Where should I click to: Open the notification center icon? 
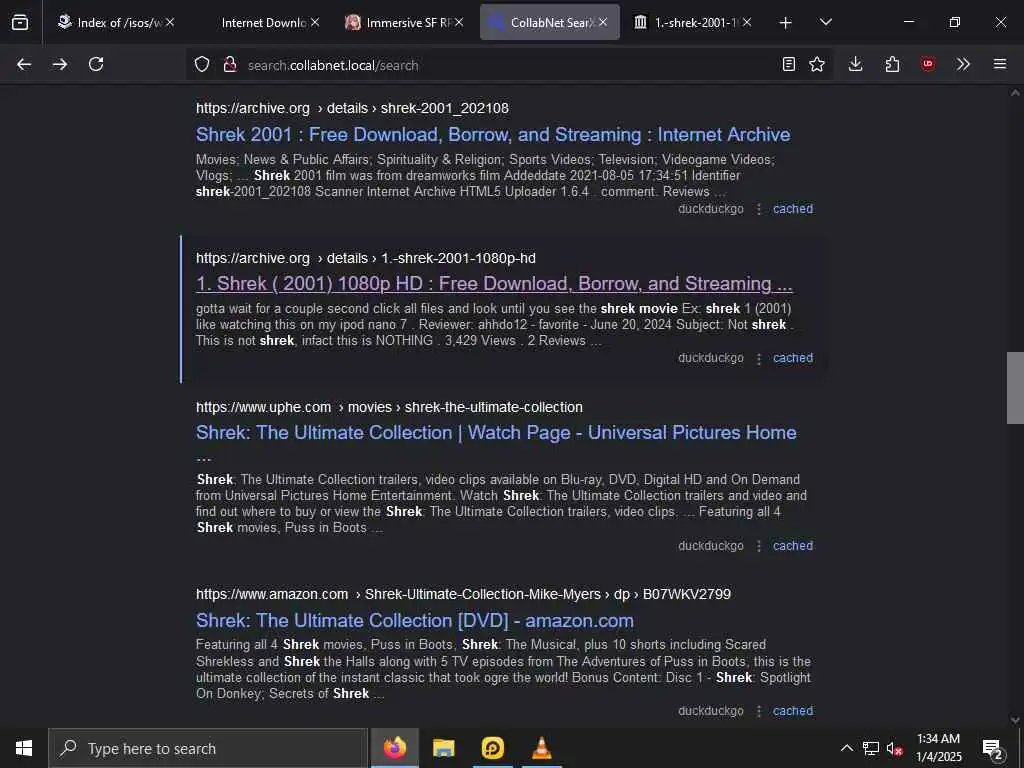click(x=992, y=748)
